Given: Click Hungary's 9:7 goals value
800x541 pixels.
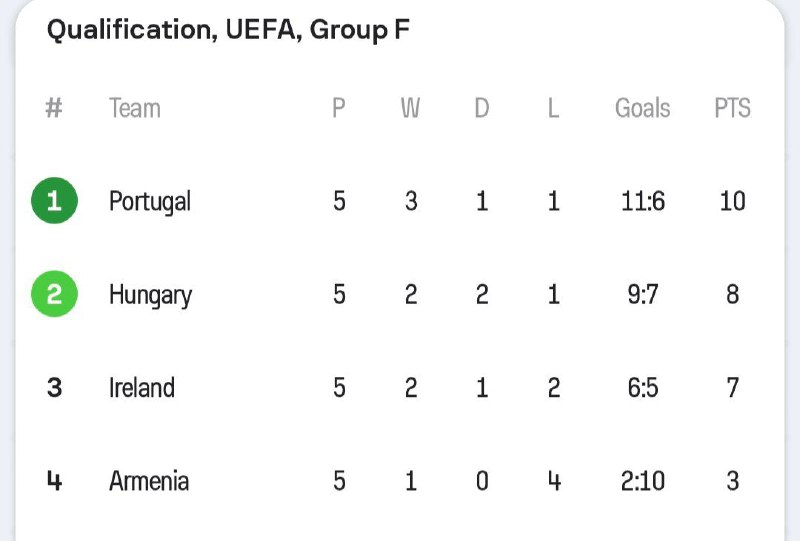Looking at the screenshot, I should tap(642, 295).
